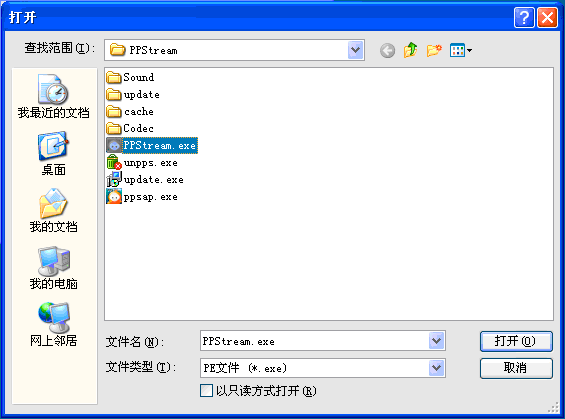Expand the 文件名 dropdown arrow
Screen dimensions: 565x419
point(436,340)
